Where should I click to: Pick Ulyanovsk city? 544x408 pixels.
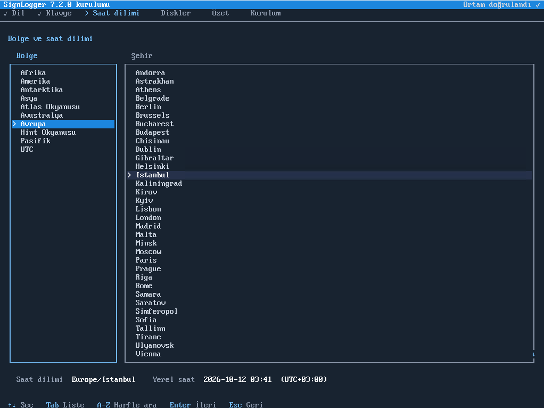pyautogui.click(x=330, y=345)
